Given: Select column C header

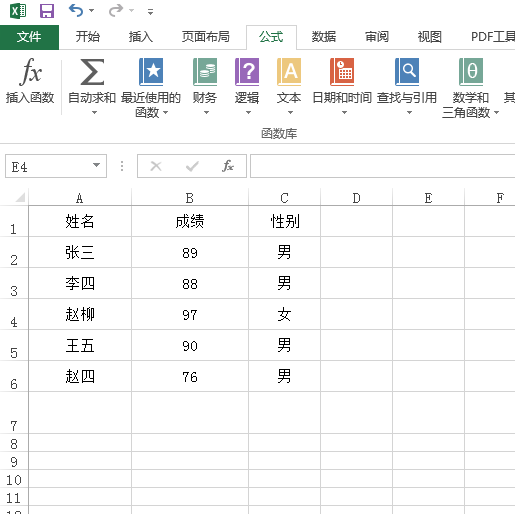Looking at the screenshot, I should coord(284,198).
